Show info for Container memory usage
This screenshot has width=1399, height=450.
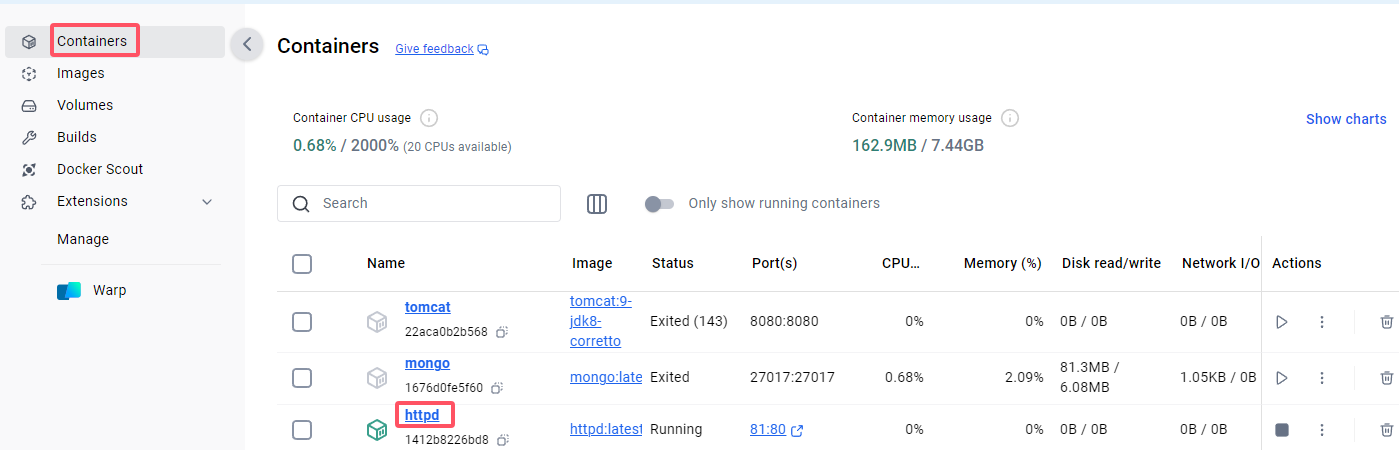click(1010, 118)
